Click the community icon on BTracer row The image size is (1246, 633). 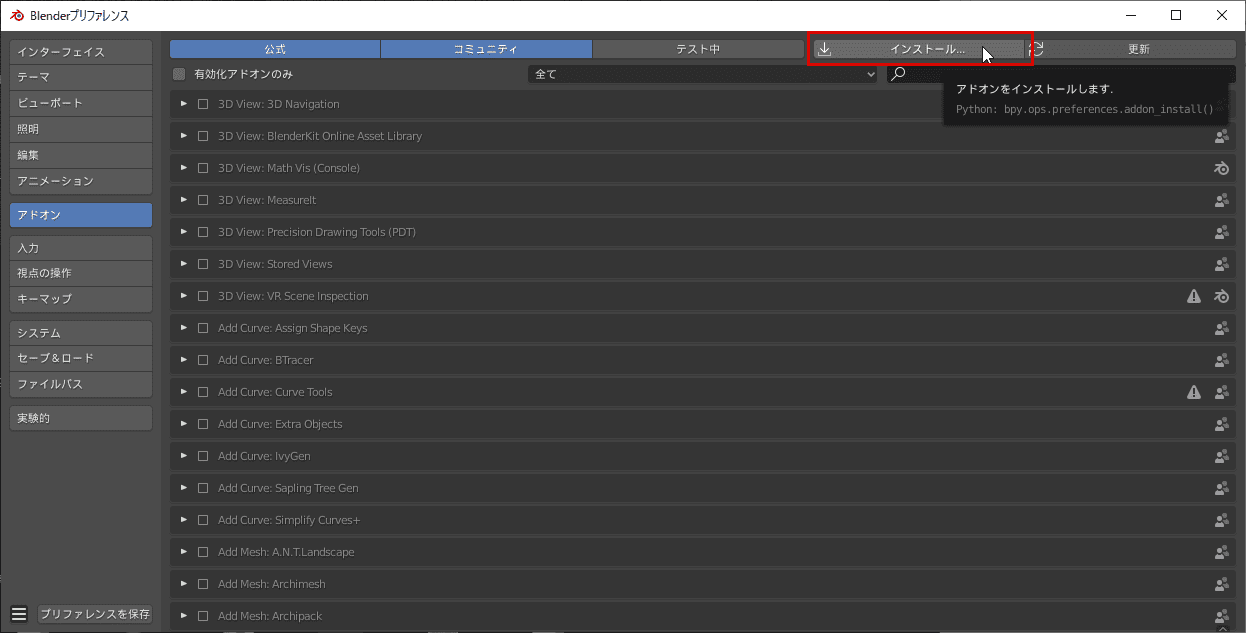tap(1221, 360)
